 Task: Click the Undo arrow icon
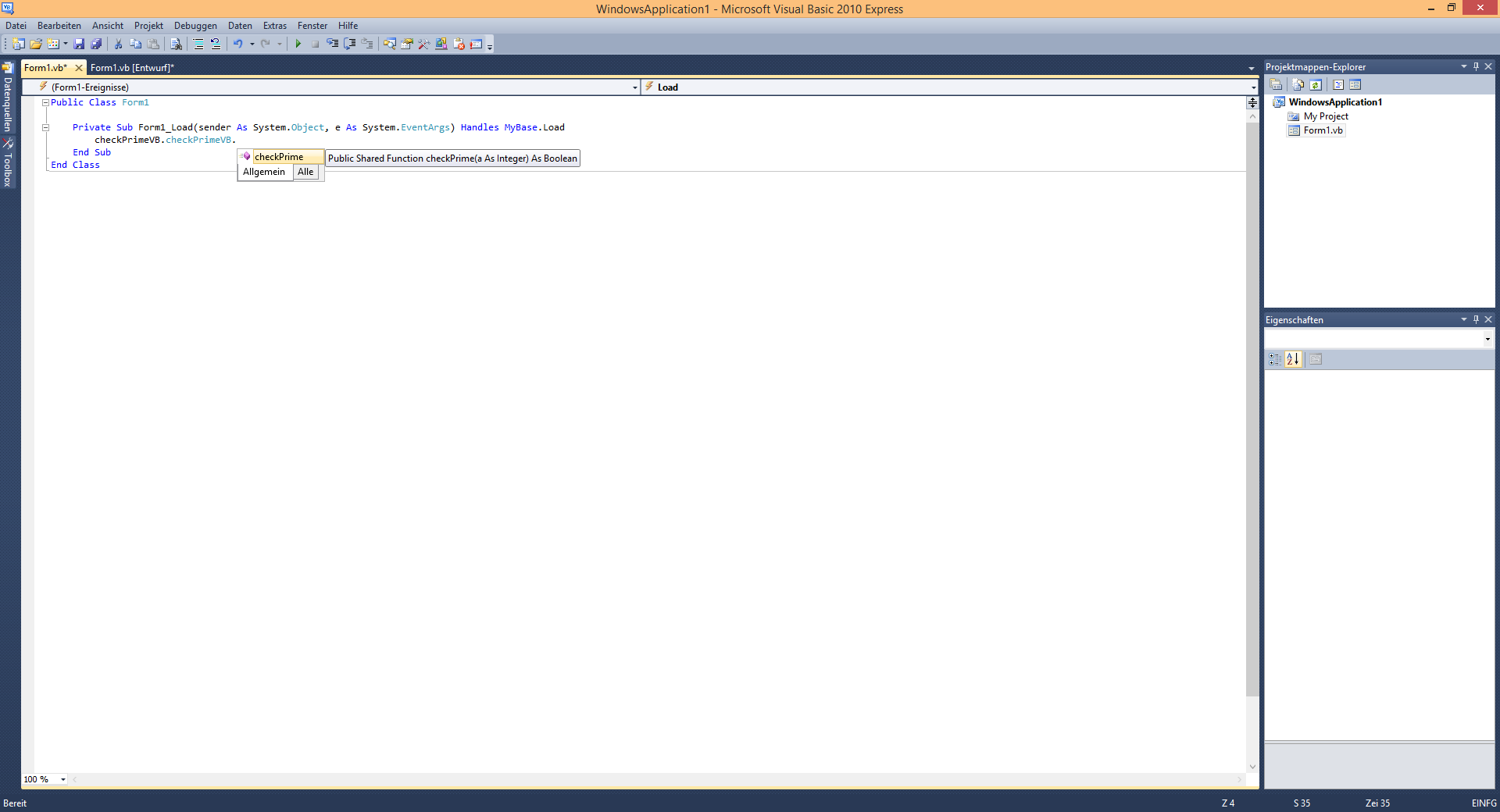click(x=237, y=44)
